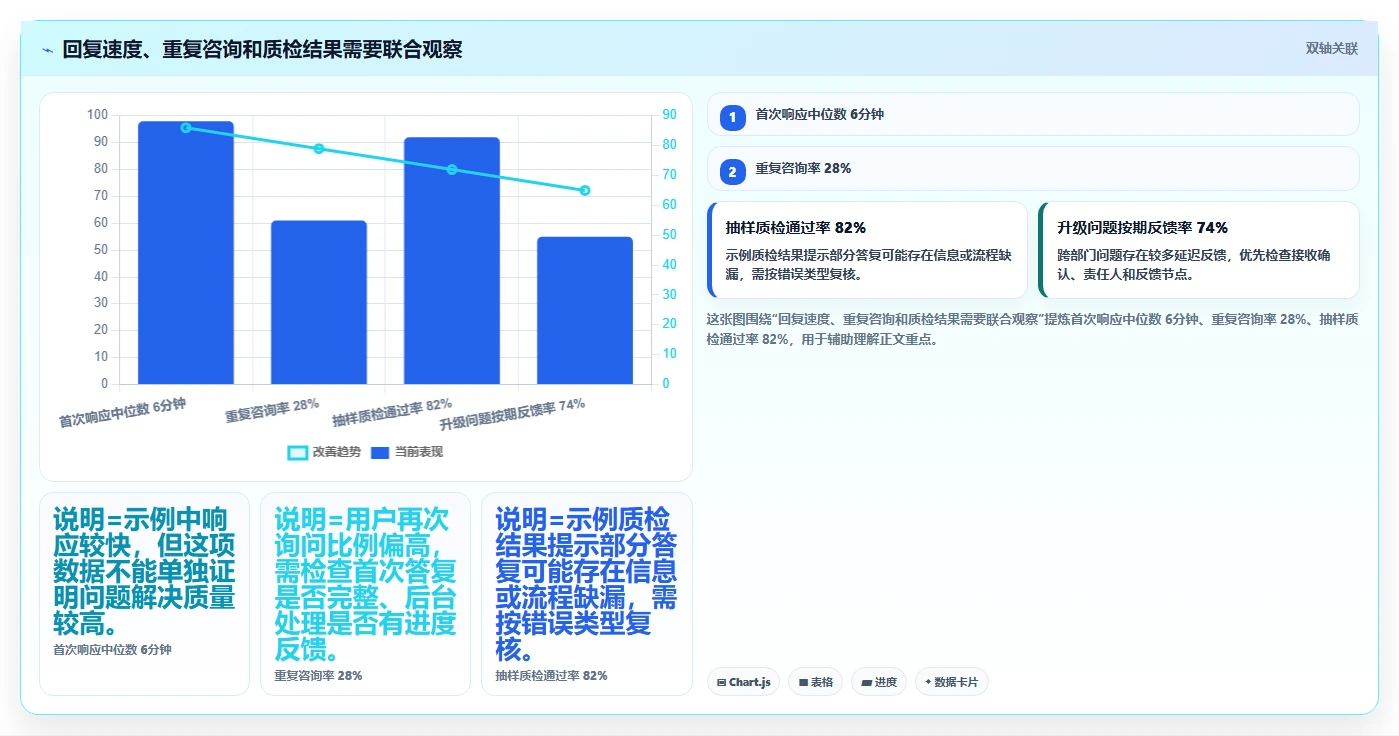Image resolution: width=1399 pixels, height=736 pixels.
Task: Click the 重复咨询率 28% caption under second card
Action: tap(318, 676)
